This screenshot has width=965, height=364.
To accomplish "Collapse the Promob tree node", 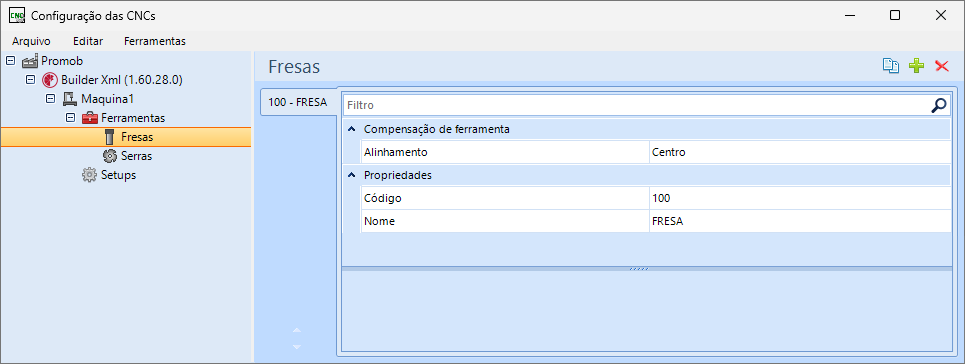I will 10,60.
